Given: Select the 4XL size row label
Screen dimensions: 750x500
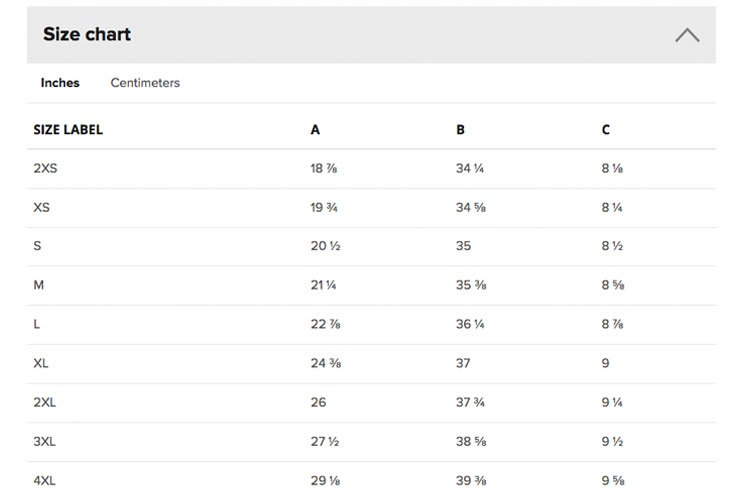Looking at the screenshot, I should click(44, 480).
